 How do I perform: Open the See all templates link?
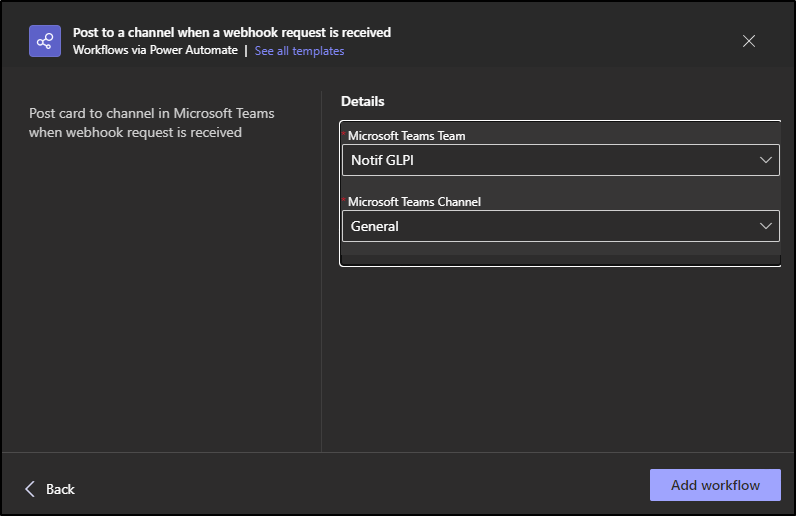[x=299, y=51]
